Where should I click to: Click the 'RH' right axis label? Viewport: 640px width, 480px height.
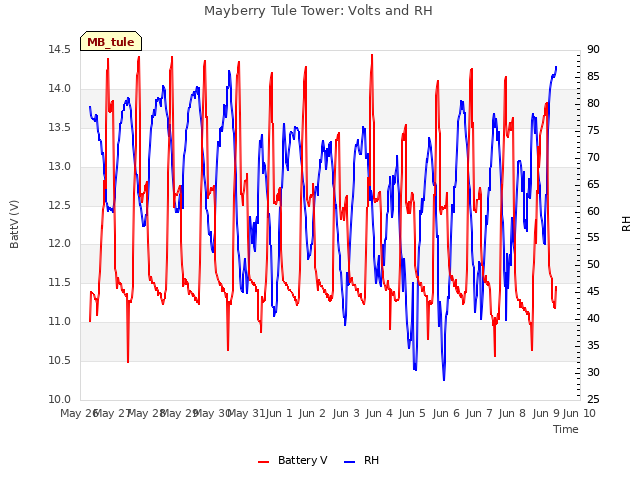[x=626, y=224]
